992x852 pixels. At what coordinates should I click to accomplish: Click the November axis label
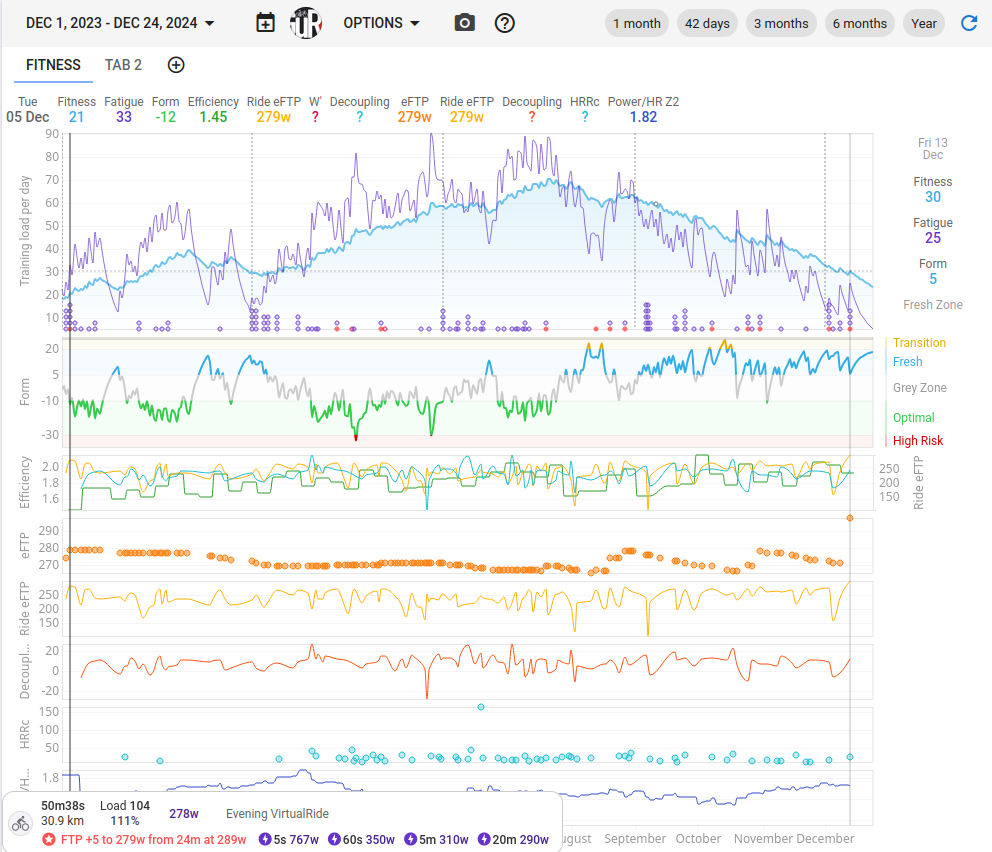(x=763, y=839)
